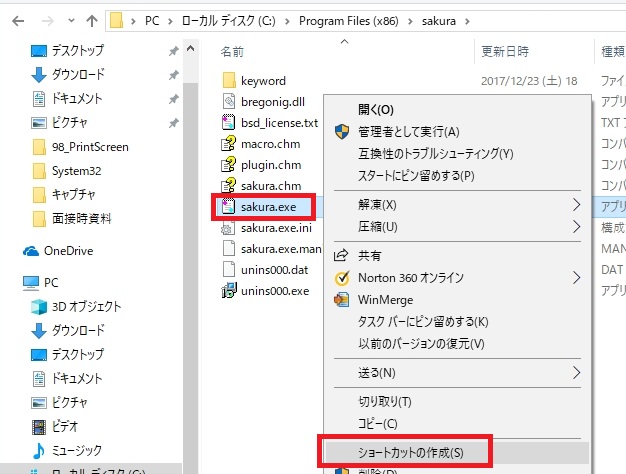This screenshot has width=626, height=474.
Task: Go forward with the forward arrow
Action: click(x=48, y=21)
